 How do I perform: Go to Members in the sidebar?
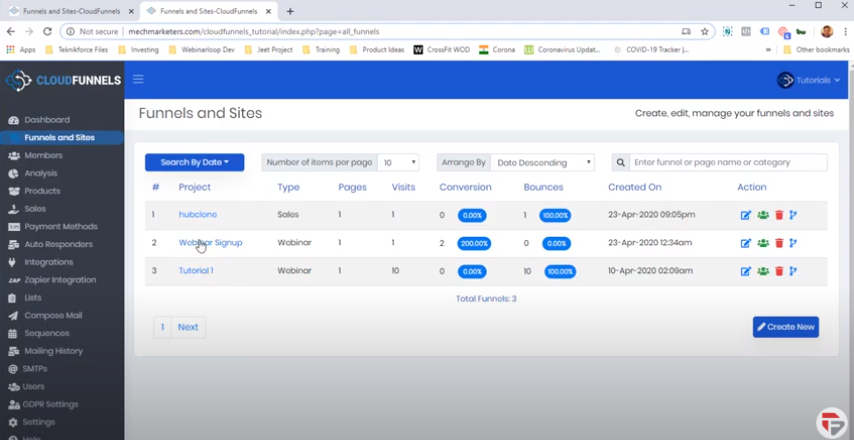43,156
